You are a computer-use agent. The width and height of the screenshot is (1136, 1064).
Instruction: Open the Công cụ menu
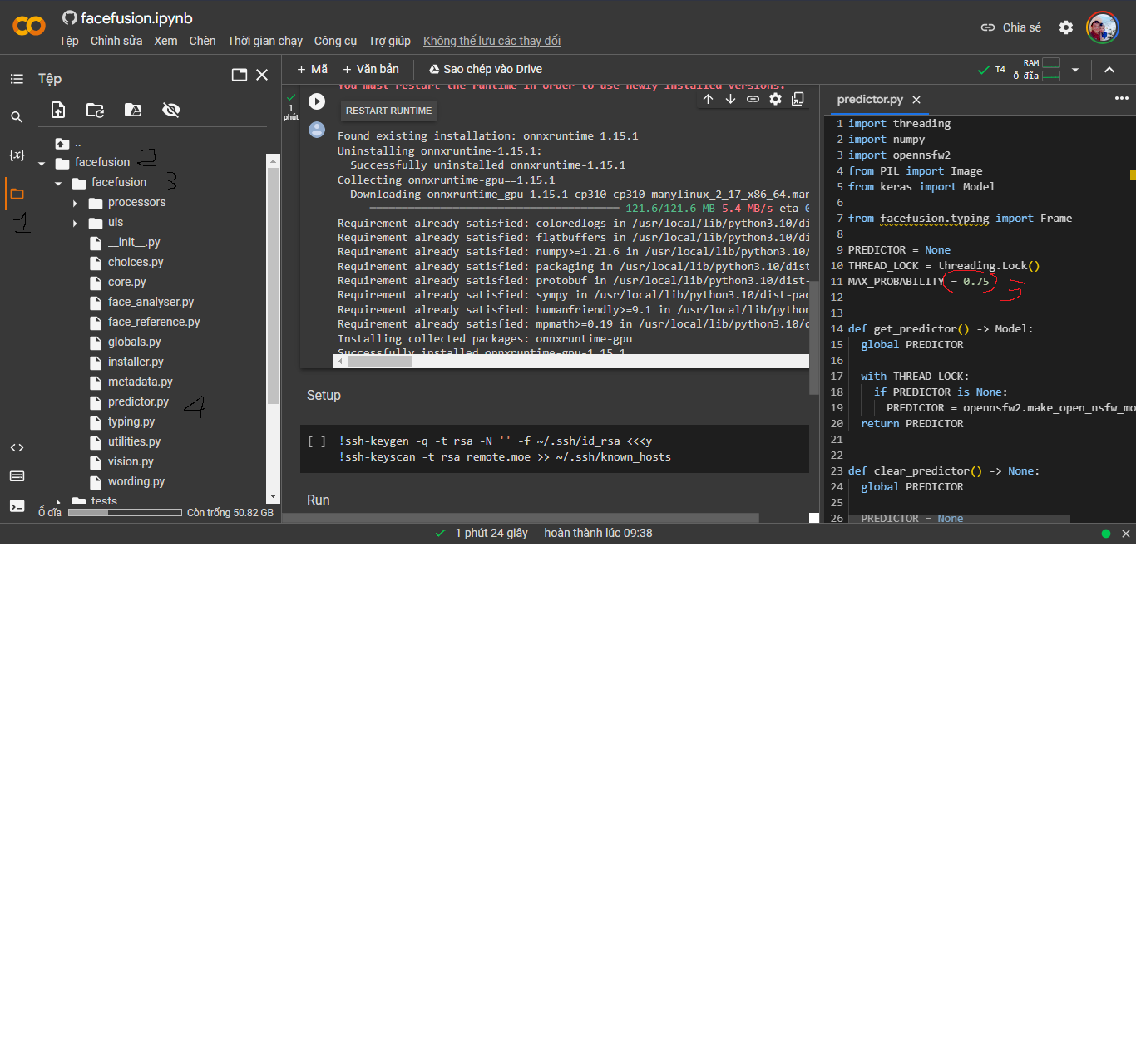pyautogui.click(x=335, y=41)
